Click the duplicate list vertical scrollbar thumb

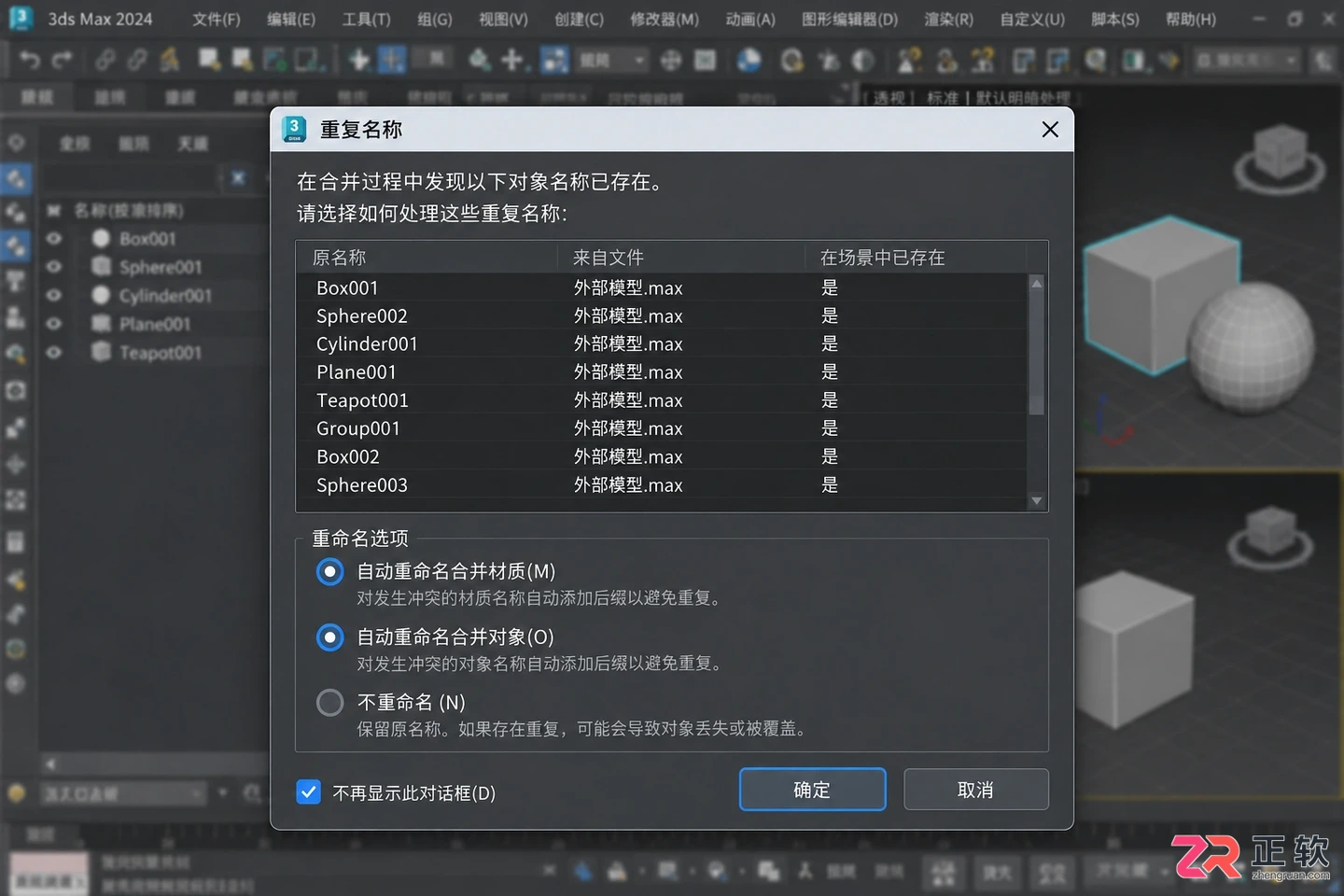coord(1036,355)
